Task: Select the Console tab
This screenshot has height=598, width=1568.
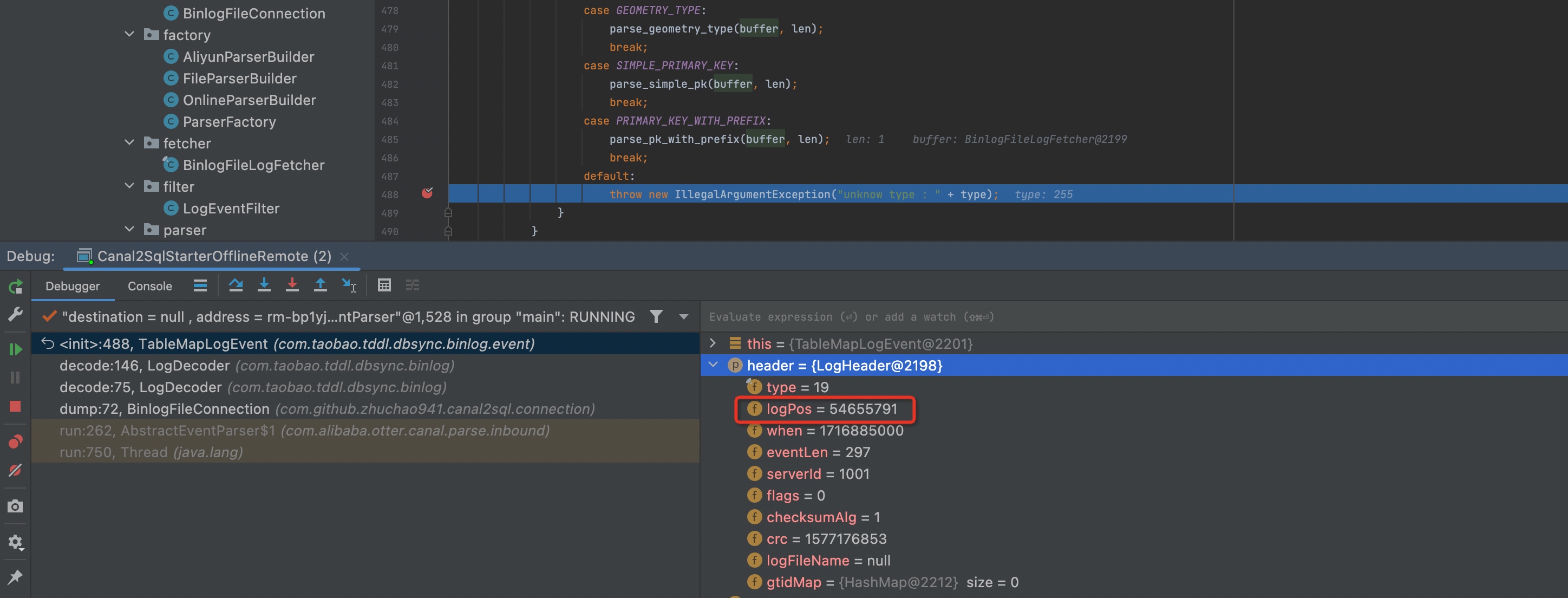Action: [149, 286]
